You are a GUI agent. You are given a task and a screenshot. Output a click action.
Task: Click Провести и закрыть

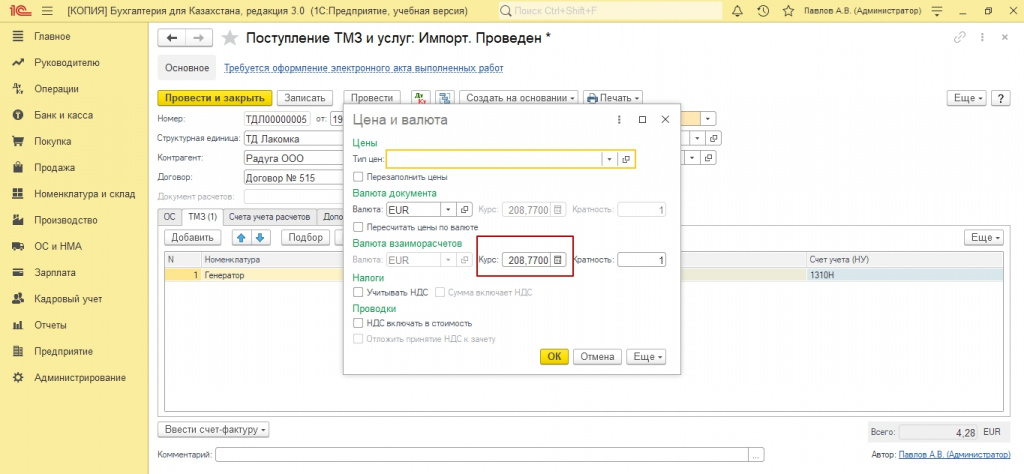[215, 98]
